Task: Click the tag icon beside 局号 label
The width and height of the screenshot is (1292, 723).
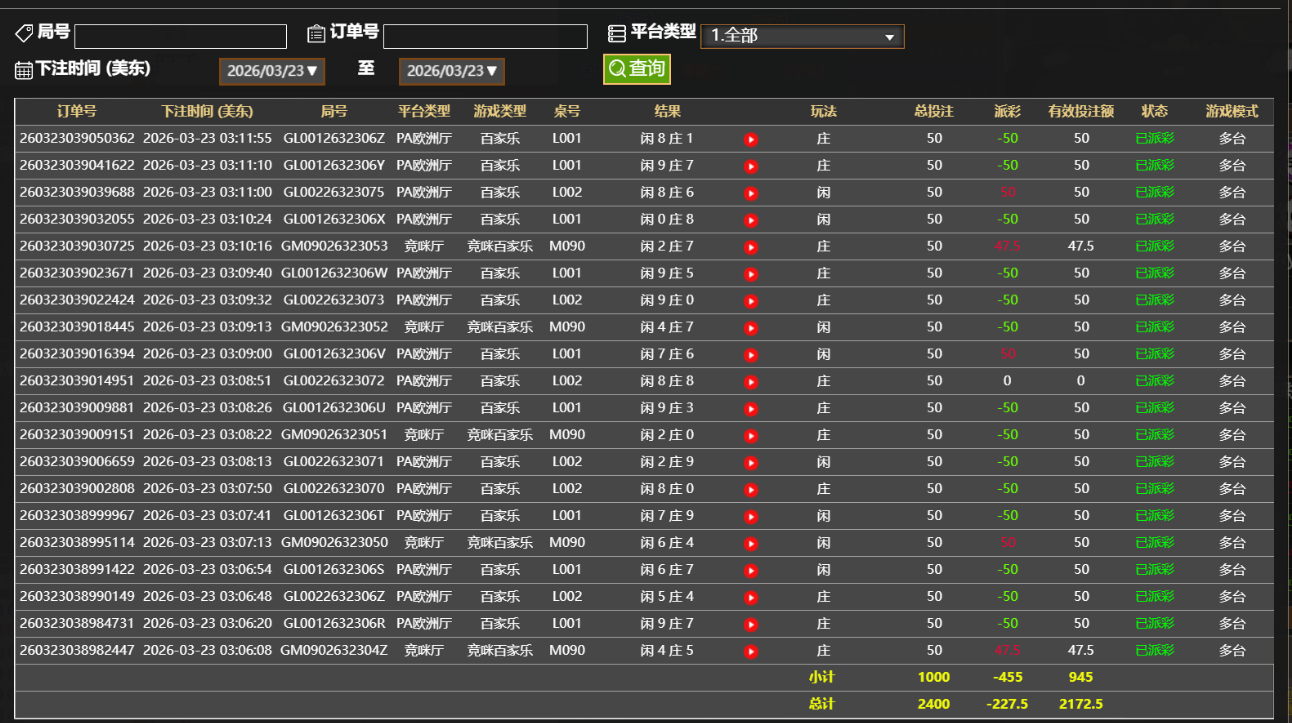Action: 25,33
